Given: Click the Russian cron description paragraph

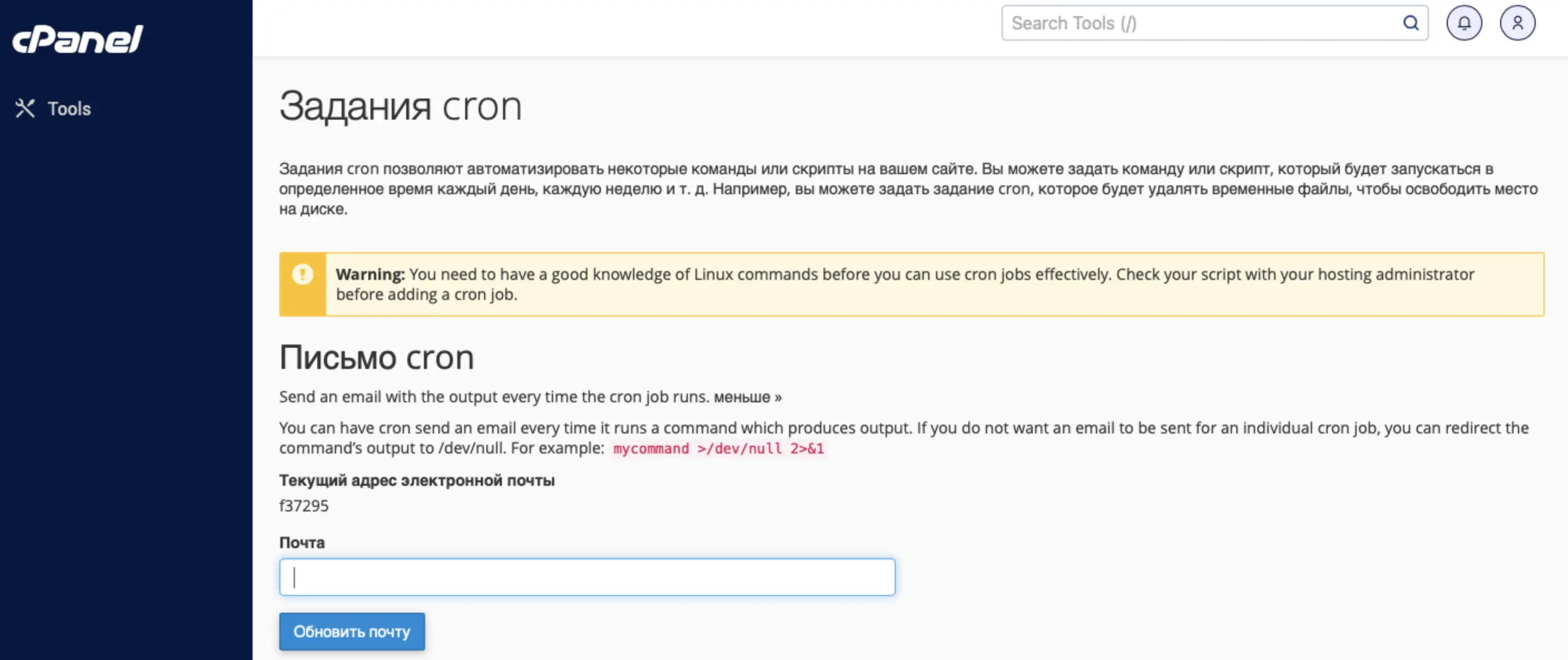Looking at the screenshot, I should pyautogui.click(x=907, y=189).
